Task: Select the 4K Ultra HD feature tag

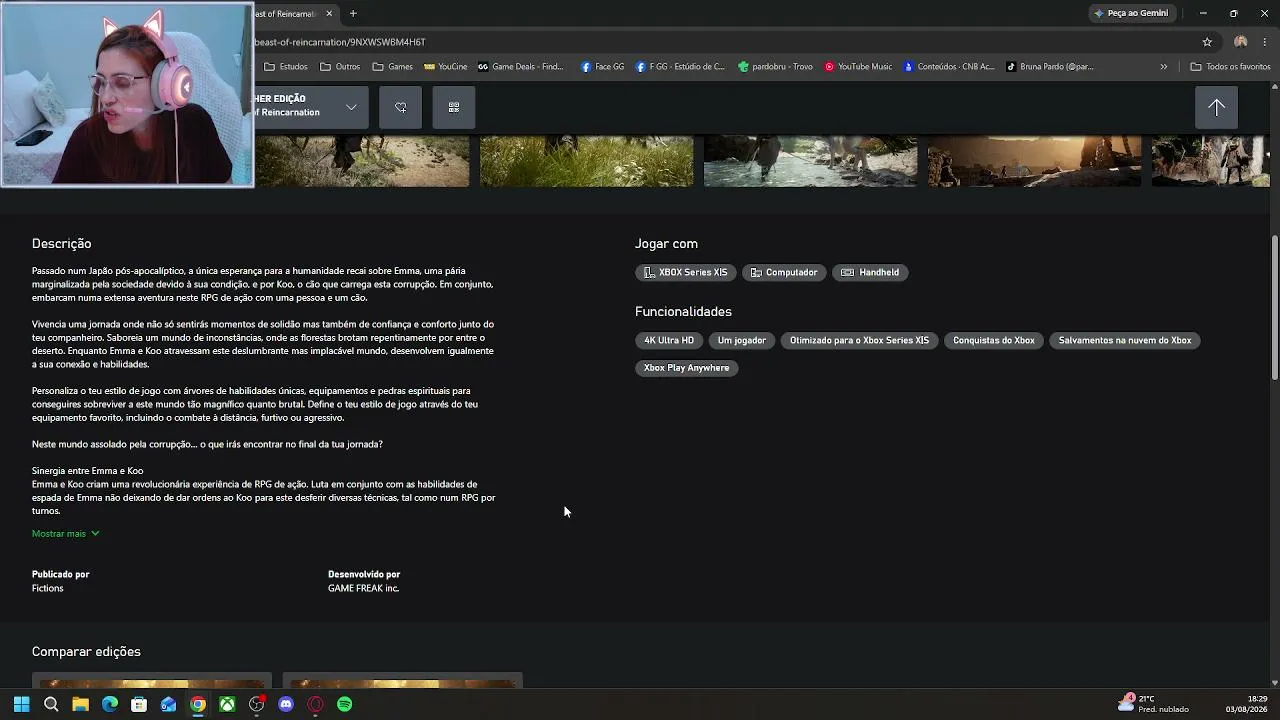Action: coord(669,340)
